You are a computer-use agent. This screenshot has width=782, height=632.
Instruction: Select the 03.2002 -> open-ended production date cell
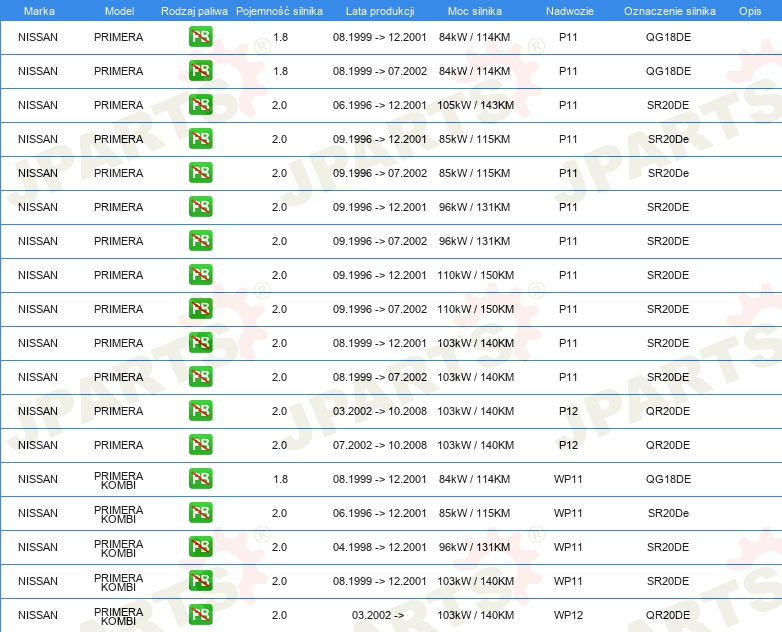(x=378, y=615)
